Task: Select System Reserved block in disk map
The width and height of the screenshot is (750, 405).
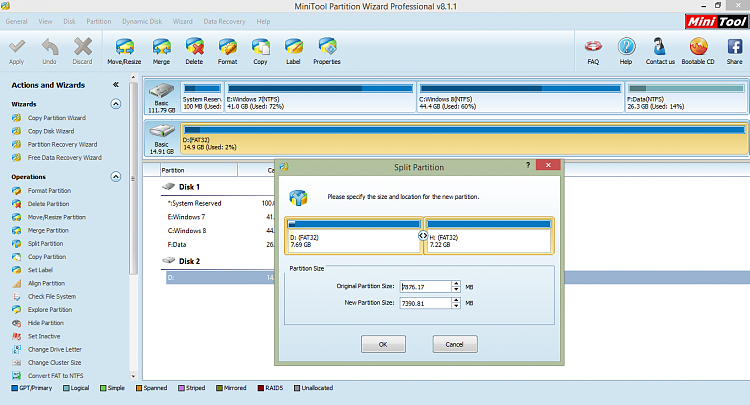Action: click(x=202, y=97)
